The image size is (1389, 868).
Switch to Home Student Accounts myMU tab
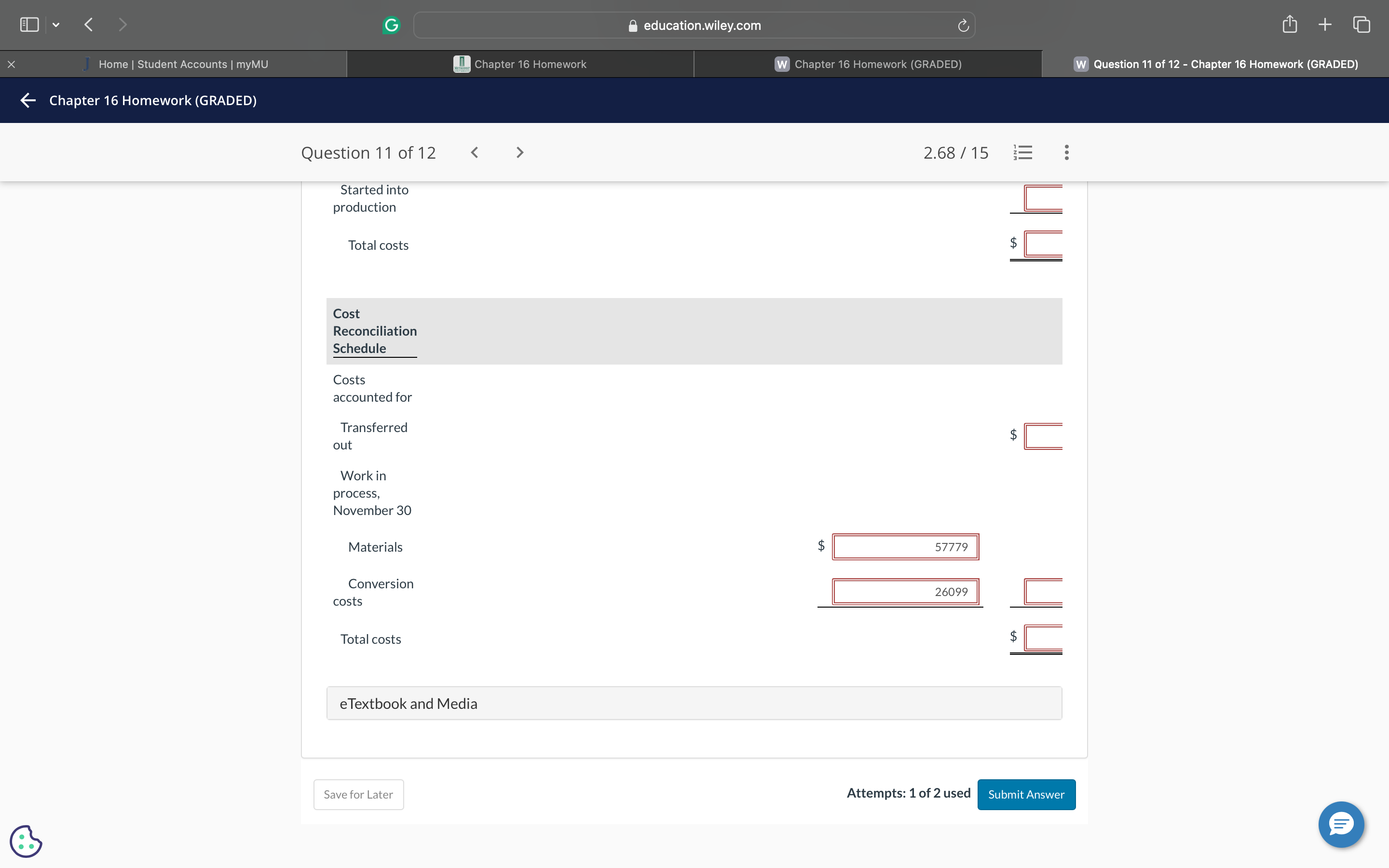click(x=182, y=64)
